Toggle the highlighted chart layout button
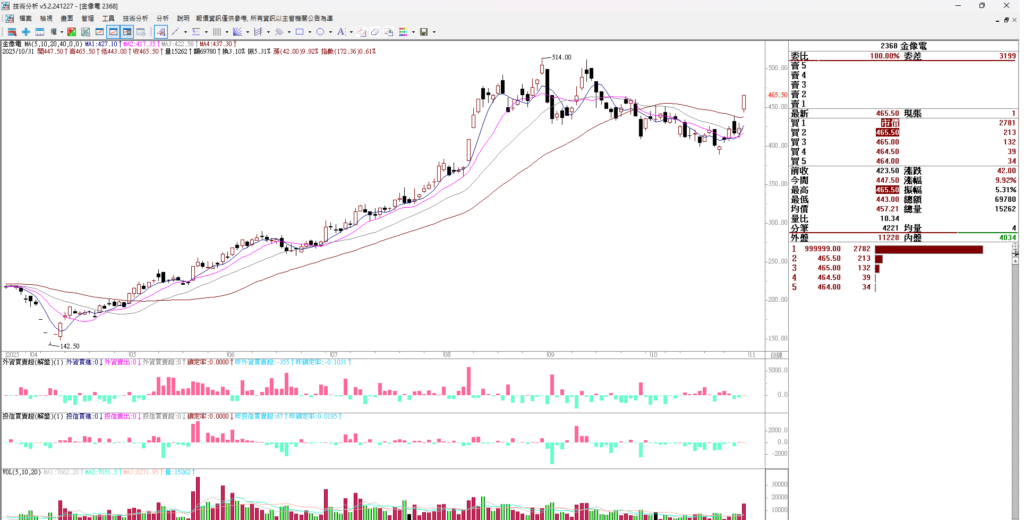The image size is (1024, 520). [x=114, y=31]
